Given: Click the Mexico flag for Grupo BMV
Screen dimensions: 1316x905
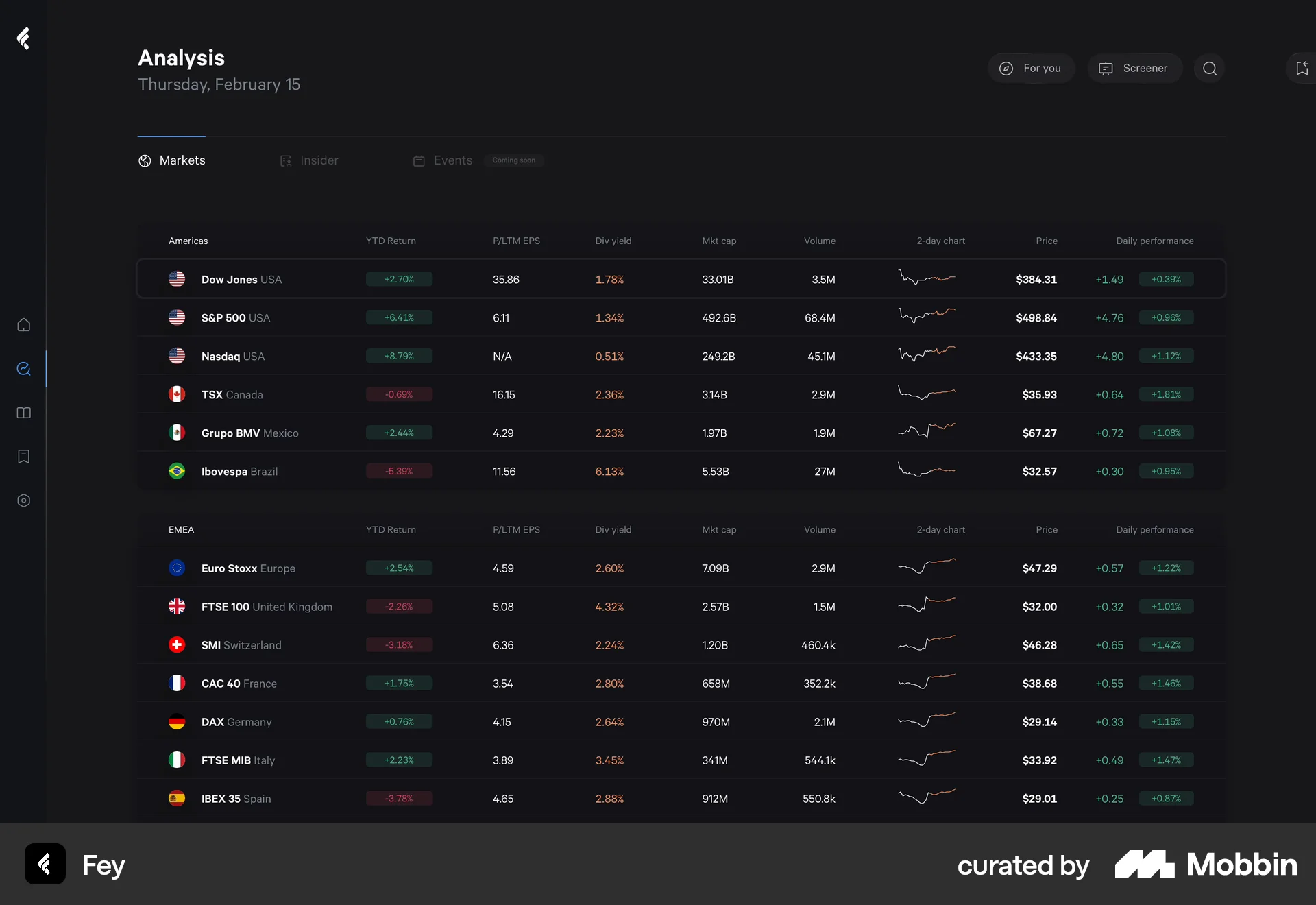Looking at the screenshot, I should pyautogui.click(x=177, y=433).
